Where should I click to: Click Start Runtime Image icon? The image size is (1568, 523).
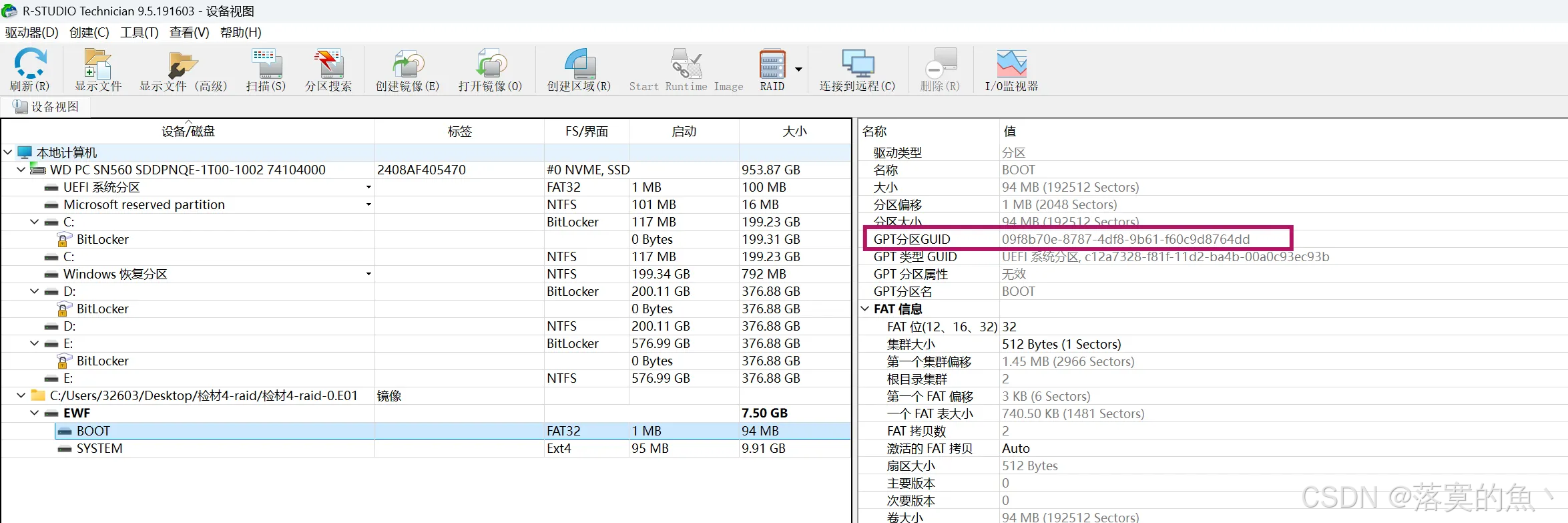(686, 69)
